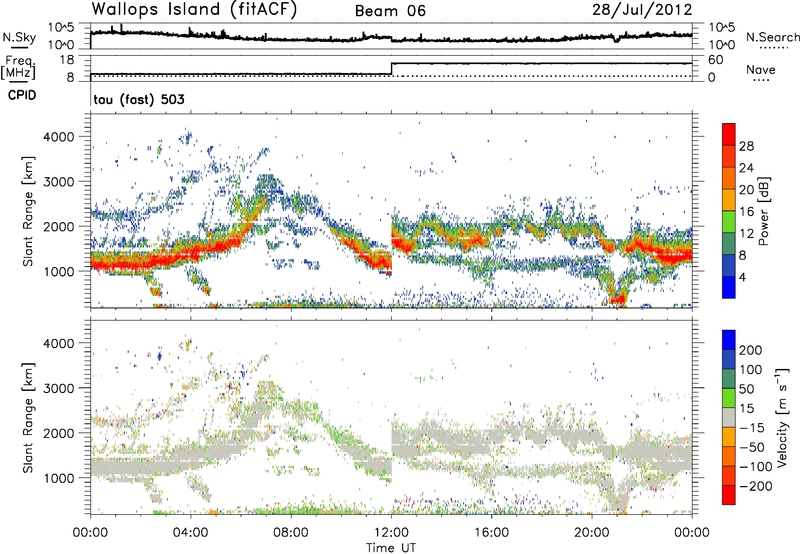Pick the teal Power segment between 8 and 12
800x554 pixels.
(729, 244)
